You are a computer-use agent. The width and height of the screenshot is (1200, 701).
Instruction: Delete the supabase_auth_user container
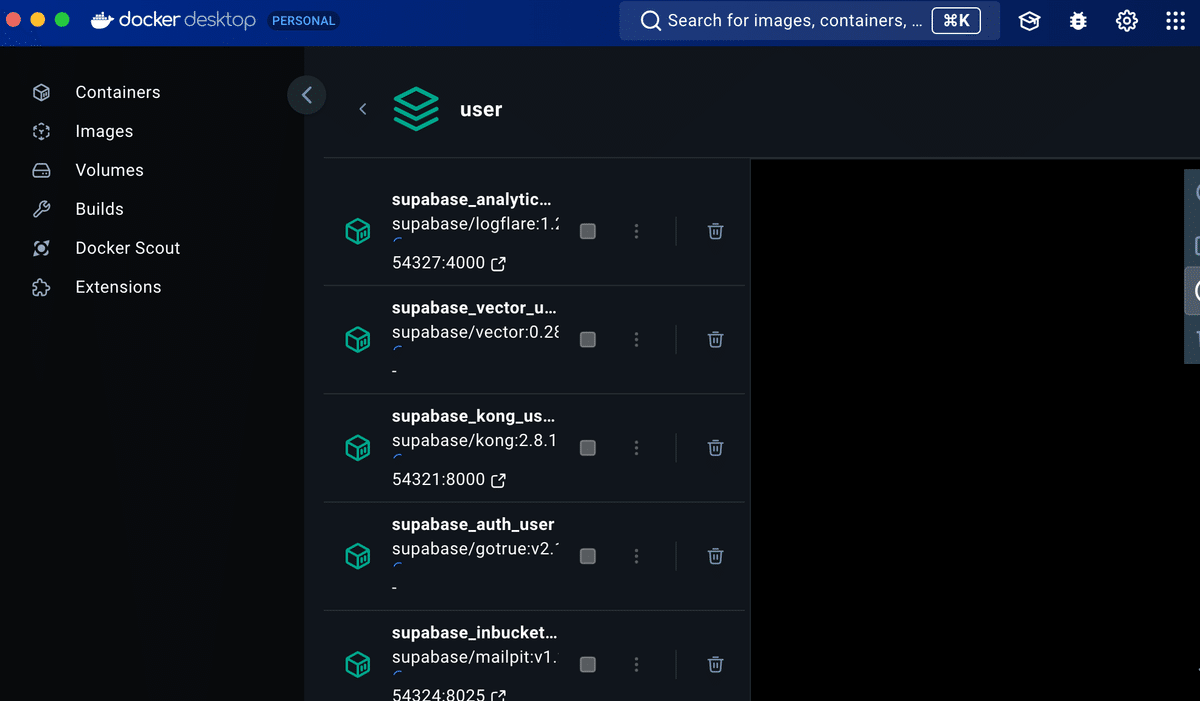tap(715, 556)
